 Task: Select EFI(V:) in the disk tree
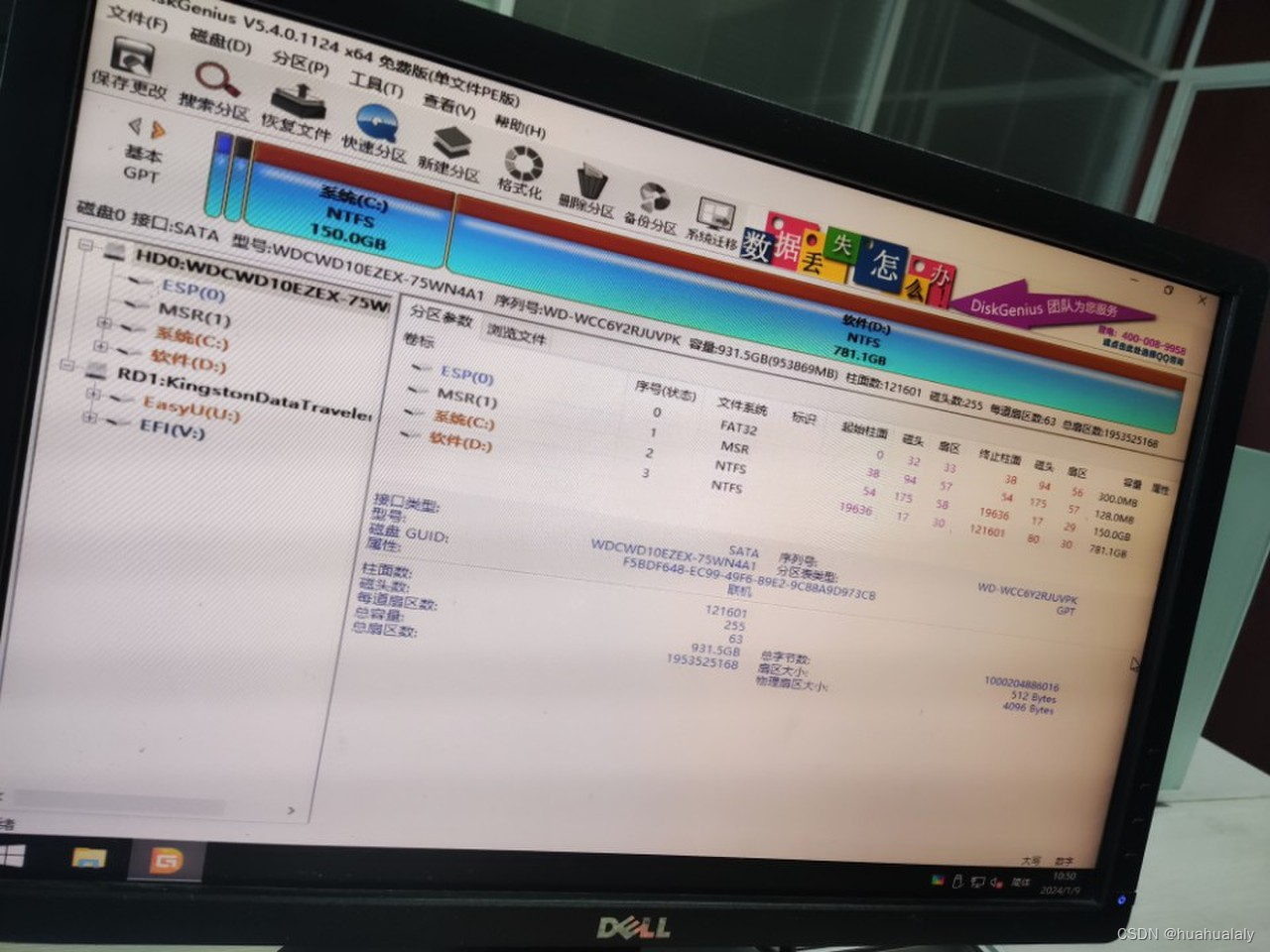tap(172, 428)
